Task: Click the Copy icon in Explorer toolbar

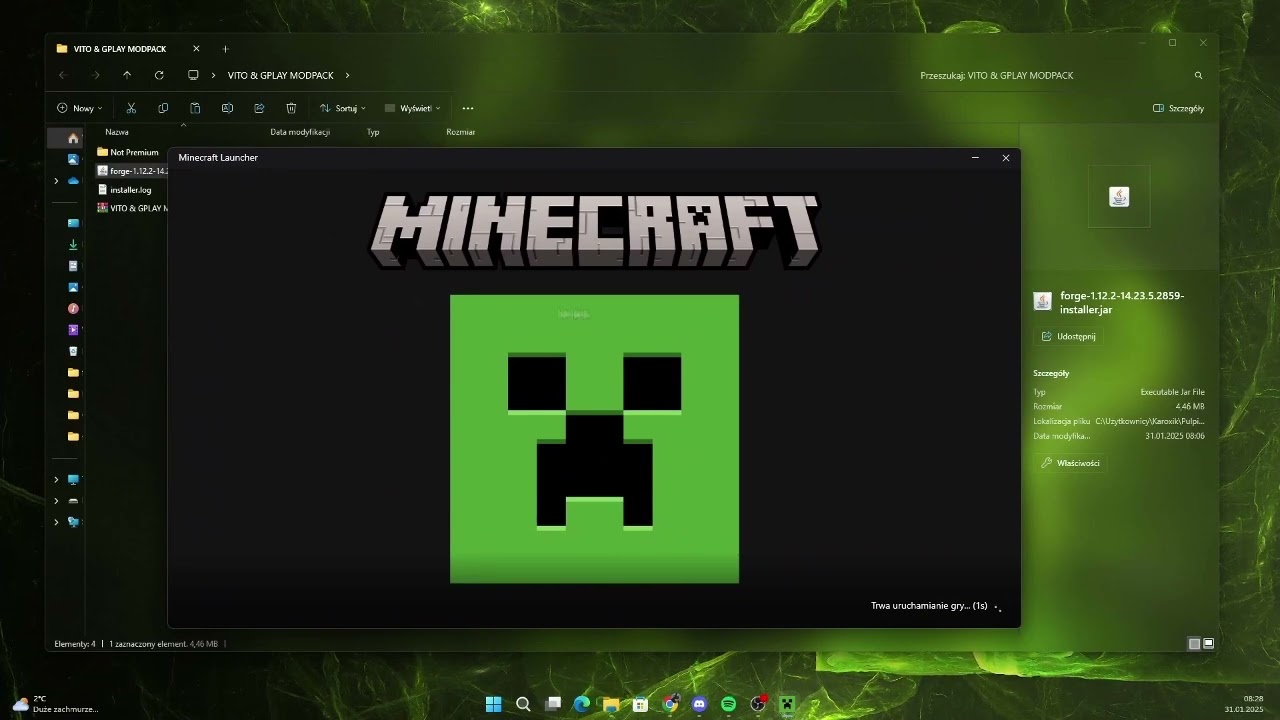Action: coord(163,108)
